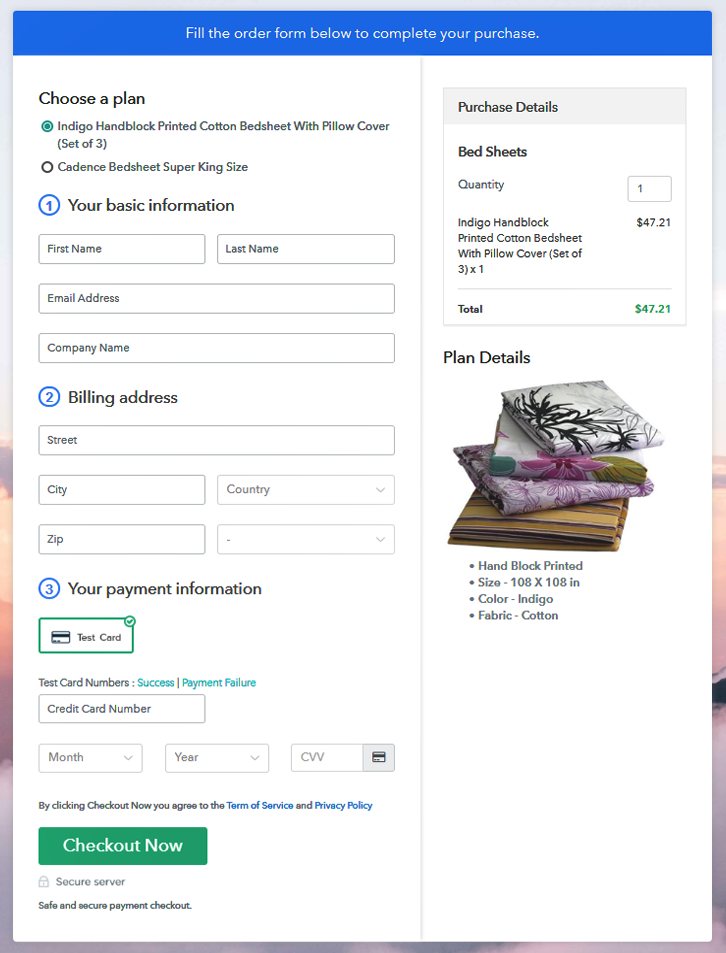Open the Month expiry dropdown
726x953 pixels.
(90, 758)
